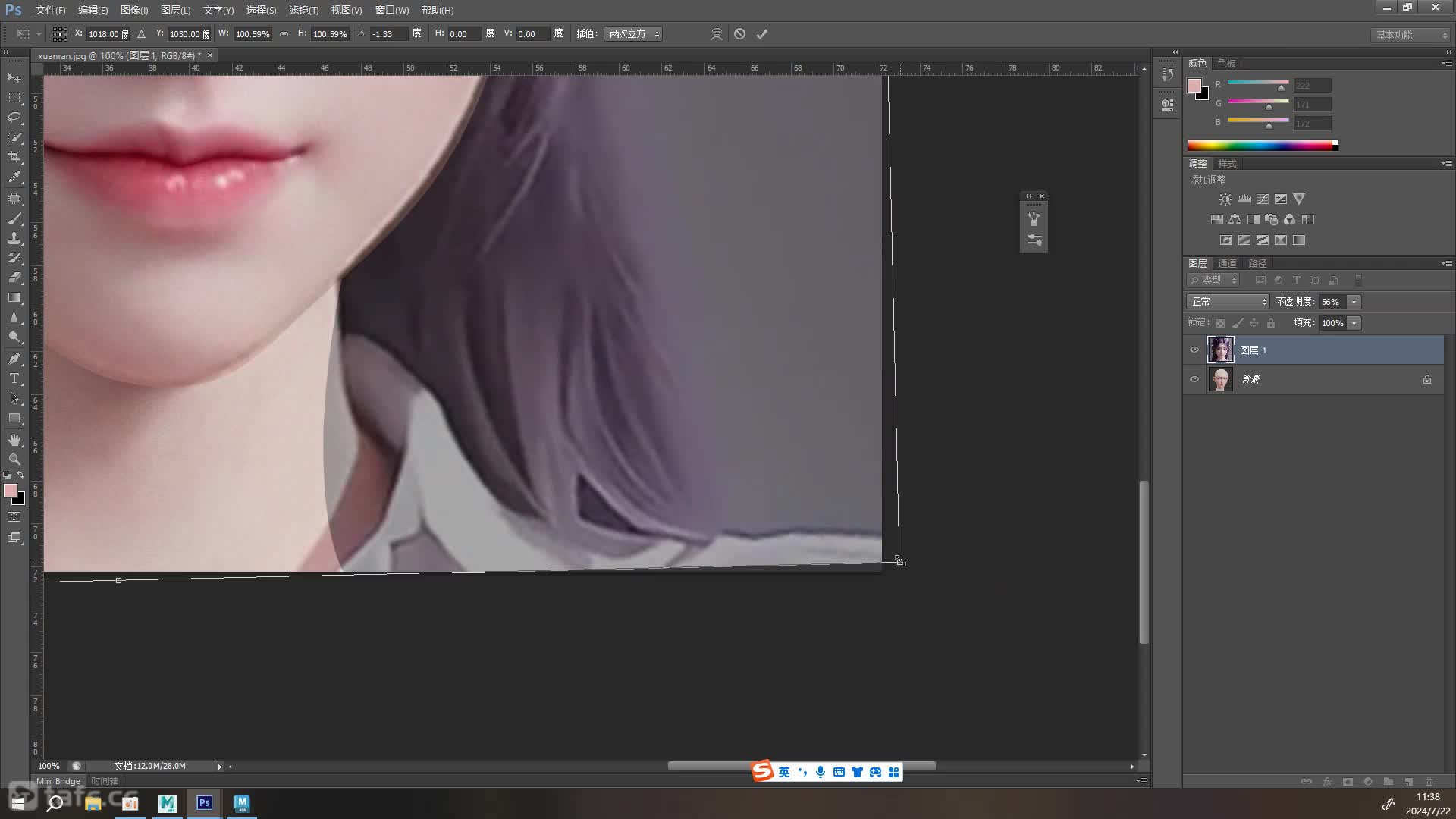Open the 时间轴 timeline tab
1456x819 pixels.
[105, 781]
